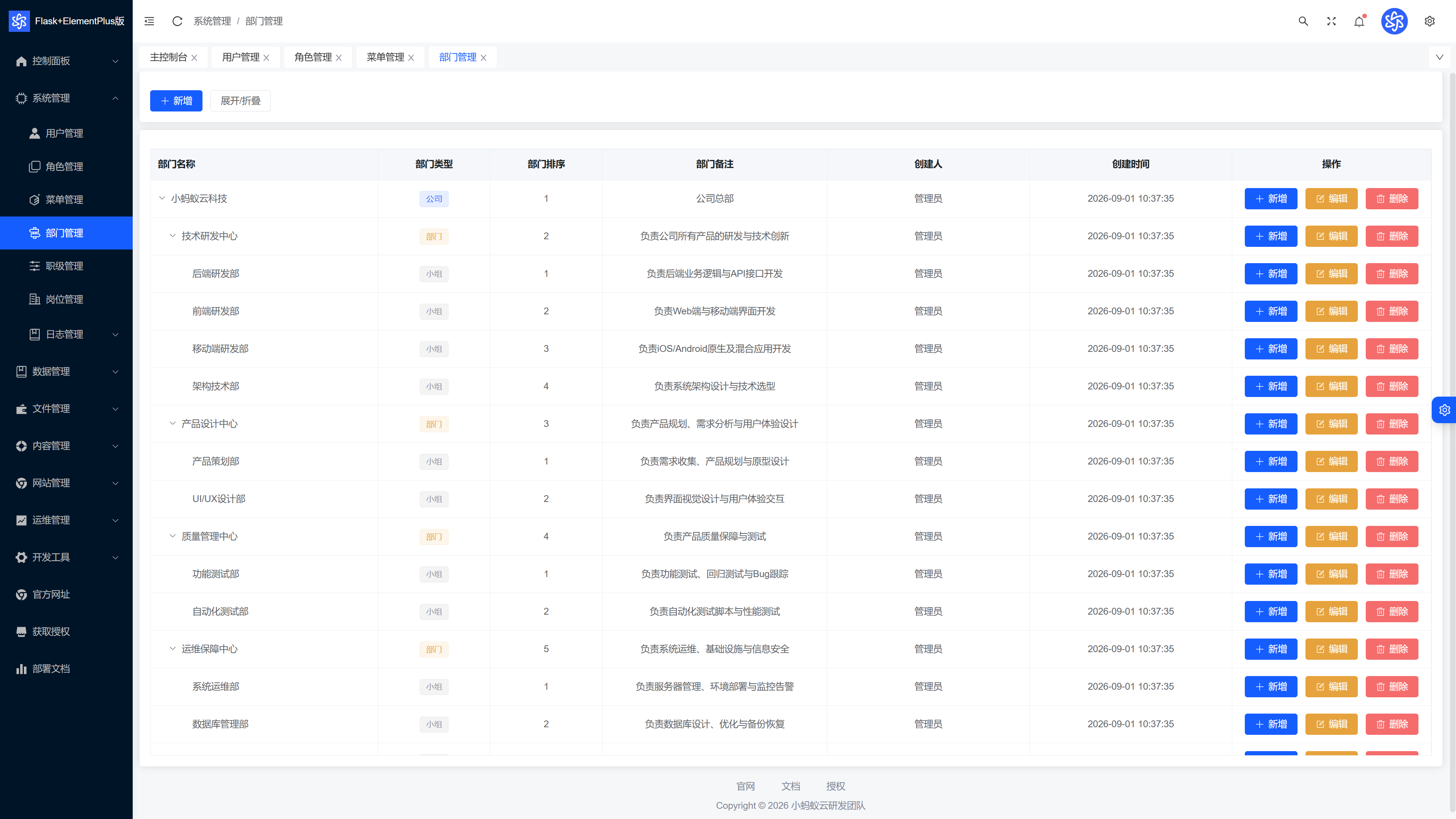
Task: Collapse the sidebar with the fold icon
Action: click(149, 21)
